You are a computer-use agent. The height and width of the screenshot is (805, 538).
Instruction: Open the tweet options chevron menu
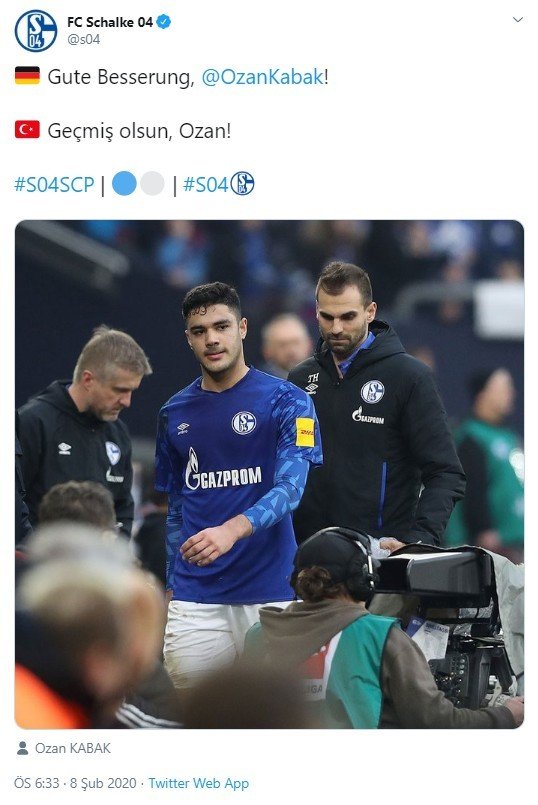coord(517,20)
